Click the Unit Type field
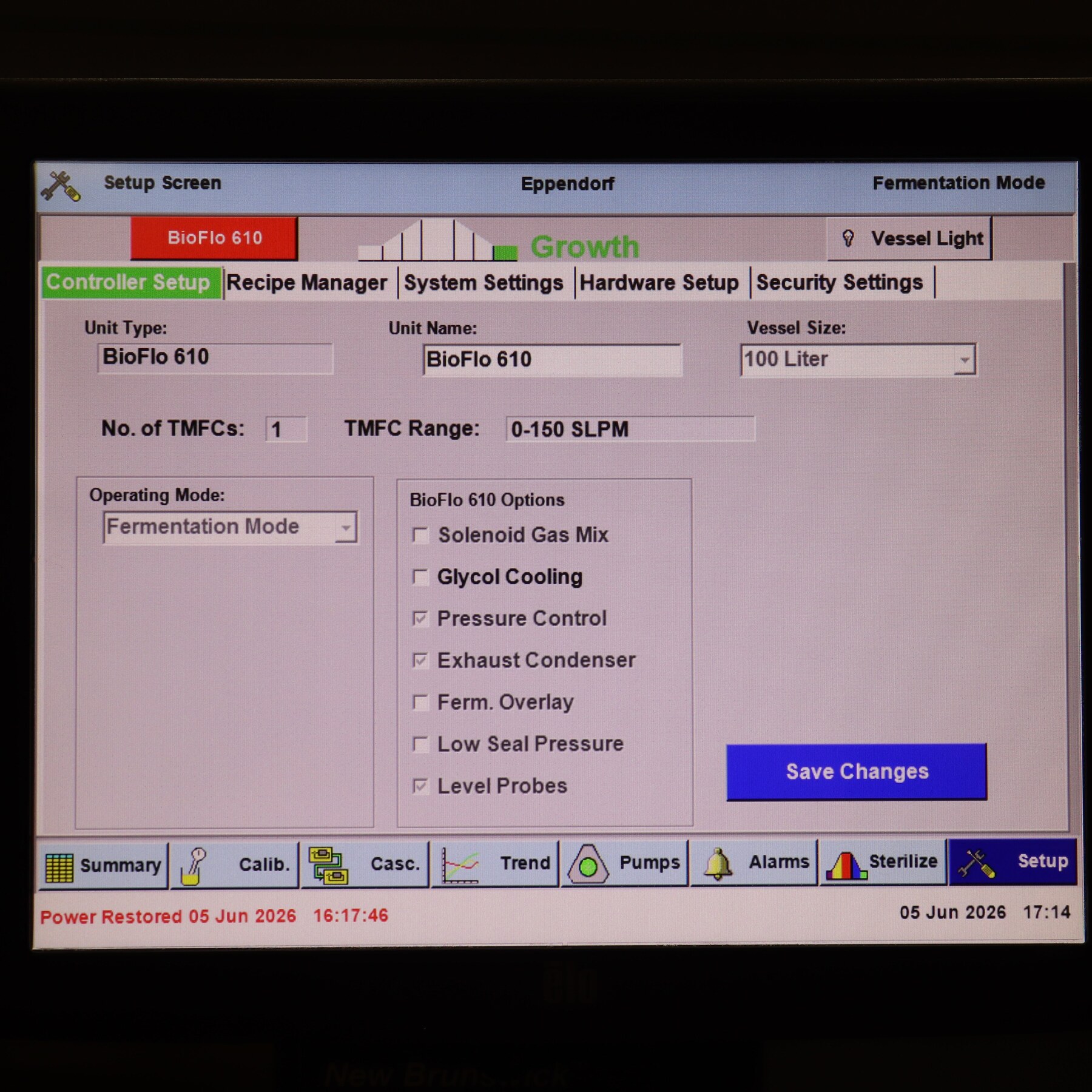The width and height of the screenshot is (1092, 1092). pyautogui.click(x=215, y=358)
